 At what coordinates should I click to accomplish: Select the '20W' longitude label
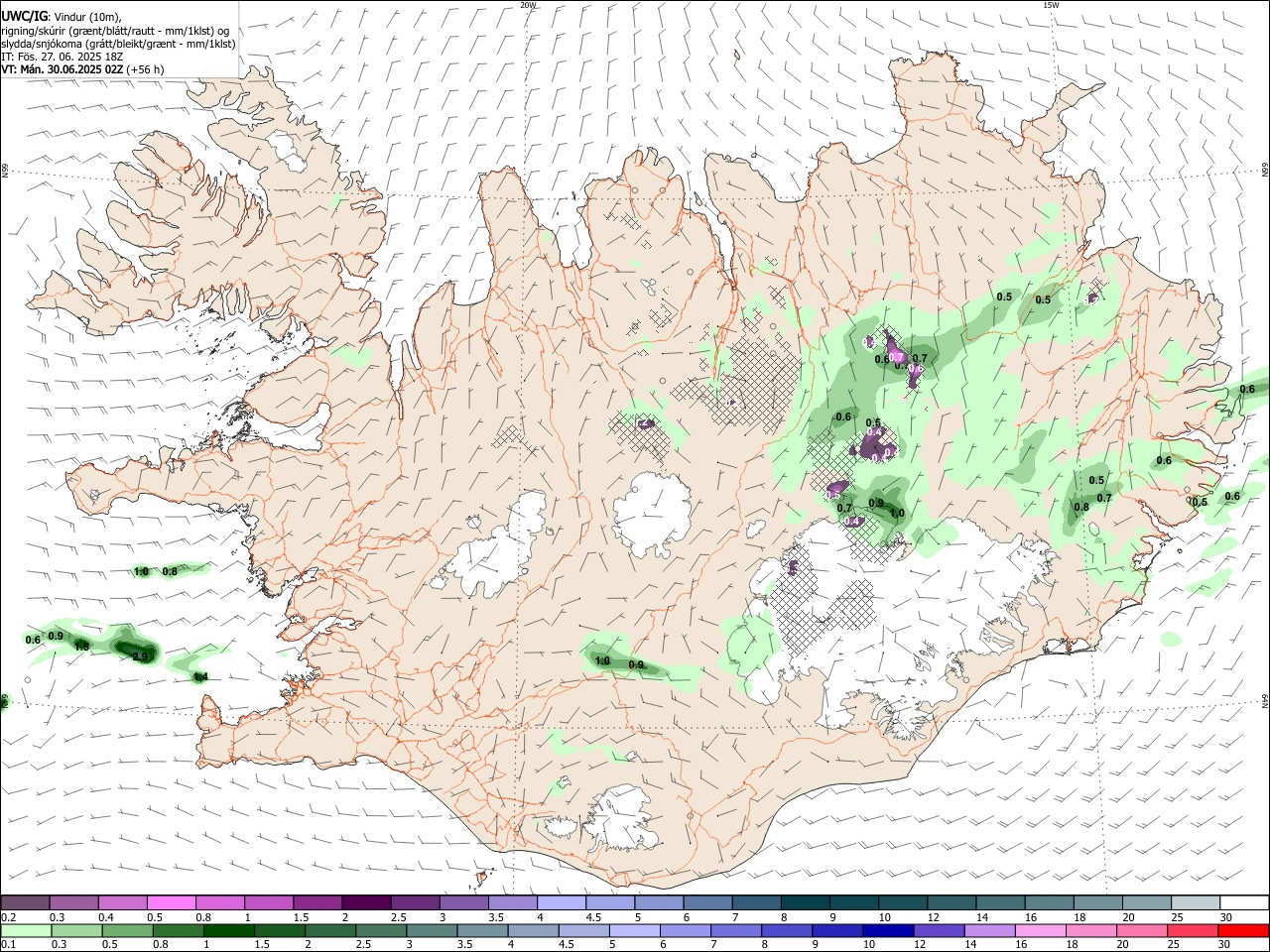(528, 5)
